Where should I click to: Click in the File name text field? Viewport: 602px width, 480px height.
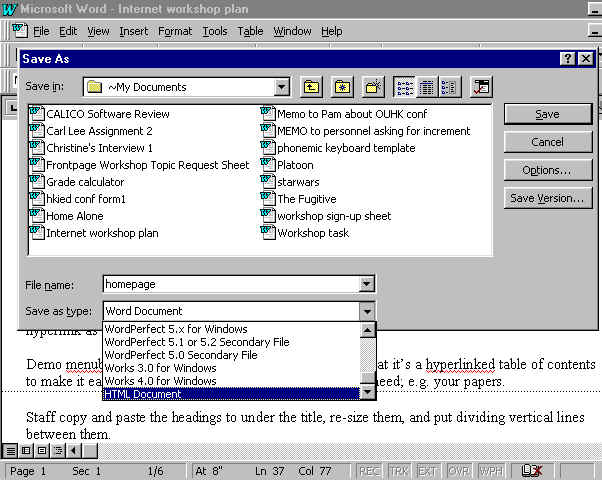230,285
